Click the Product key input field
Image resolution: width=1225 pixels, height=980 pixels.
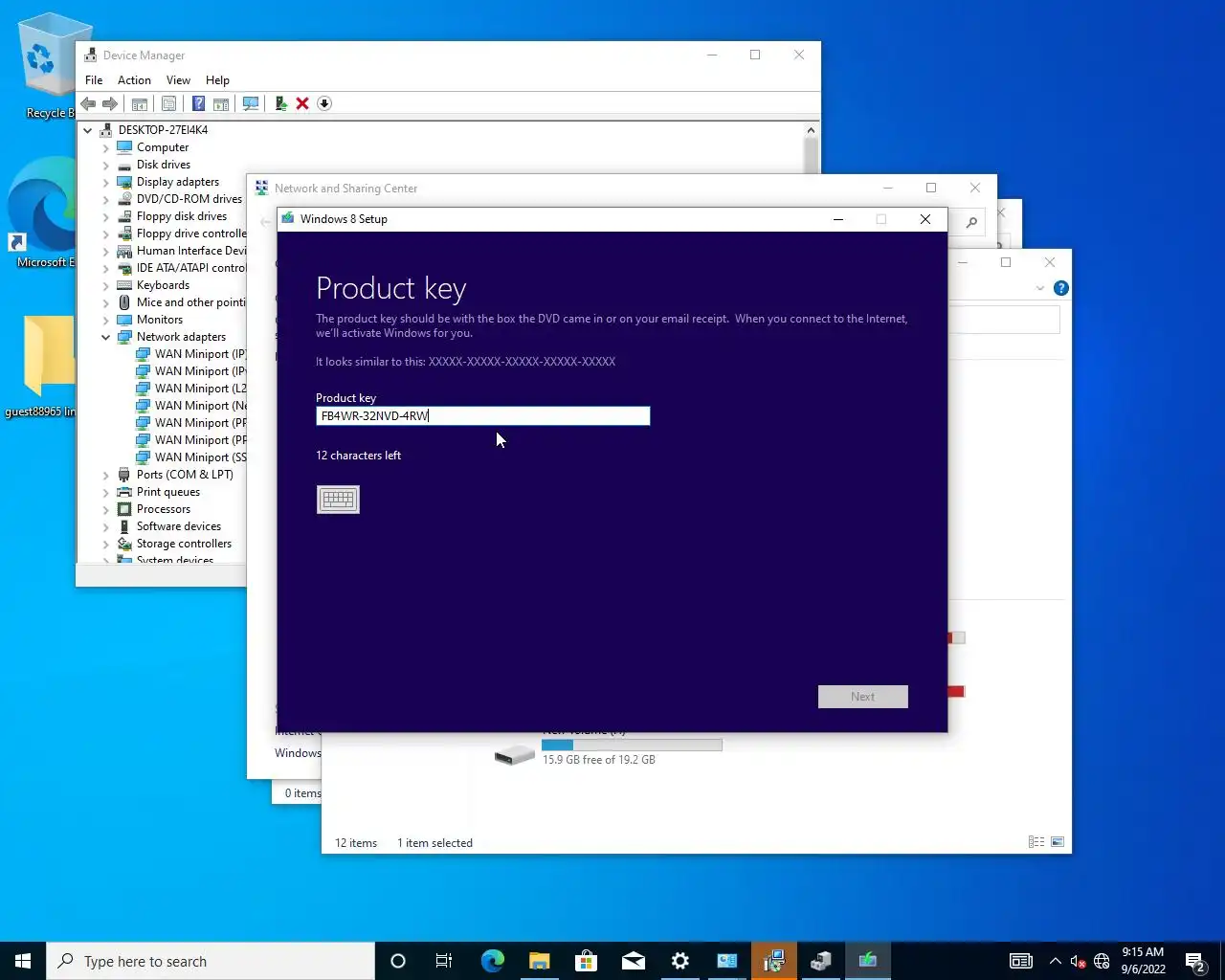(483, 415)
